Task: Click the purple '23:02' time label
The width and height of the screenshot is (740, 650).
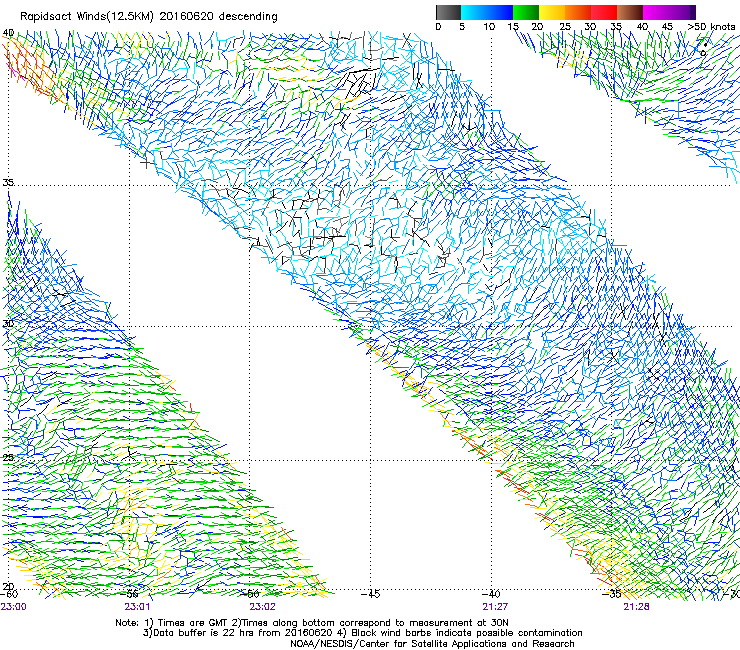Action: (x=262, y=607)
